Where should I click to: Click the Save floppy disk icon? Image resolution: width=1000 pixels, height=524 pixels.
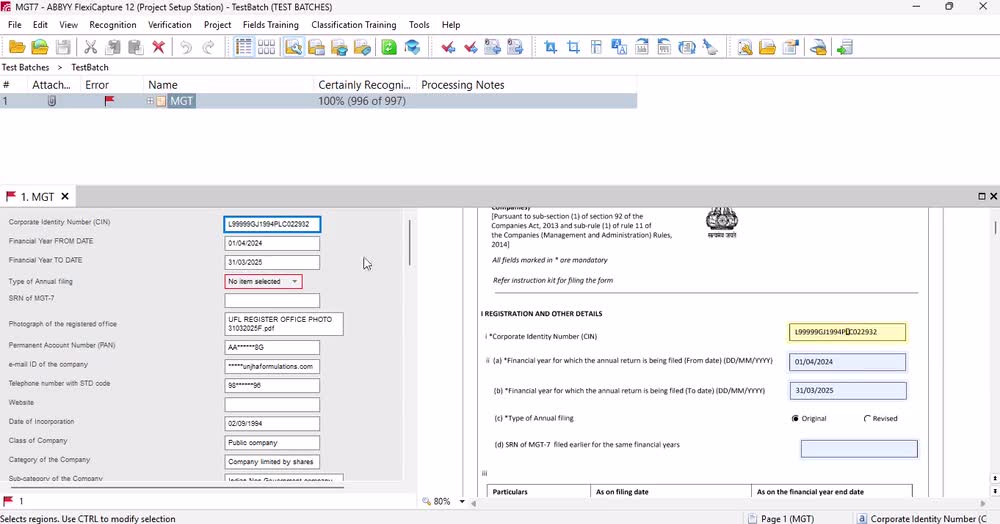click(x=62, y=47)
